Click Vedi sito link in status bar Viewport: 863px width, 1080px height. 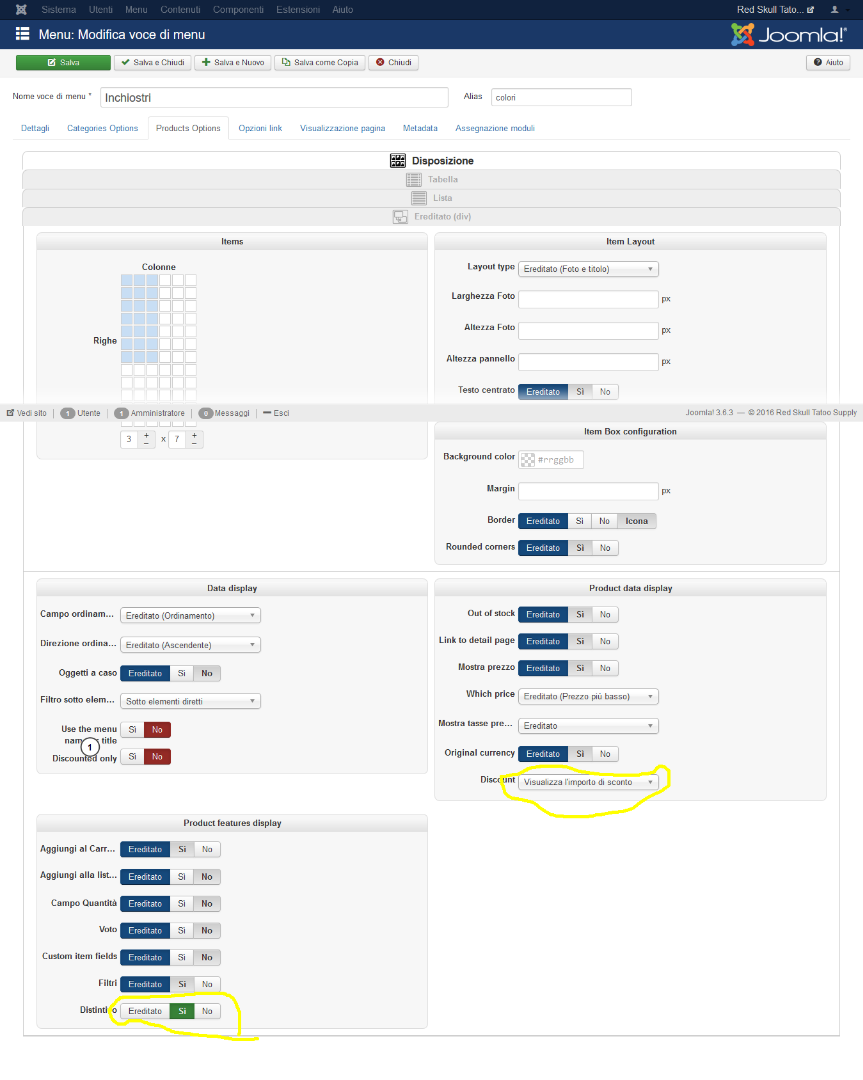click(27, 413)
